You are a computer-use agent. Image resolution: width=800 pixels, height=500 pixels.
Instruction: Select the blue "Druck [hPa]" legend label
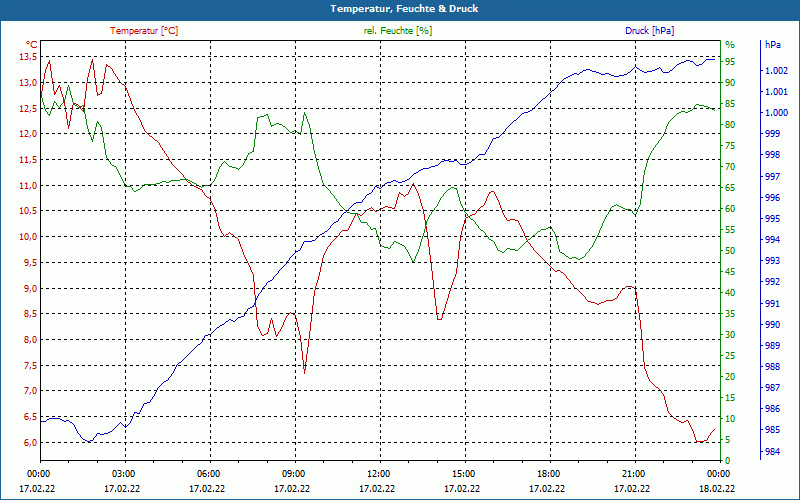[x=649, y=31]
